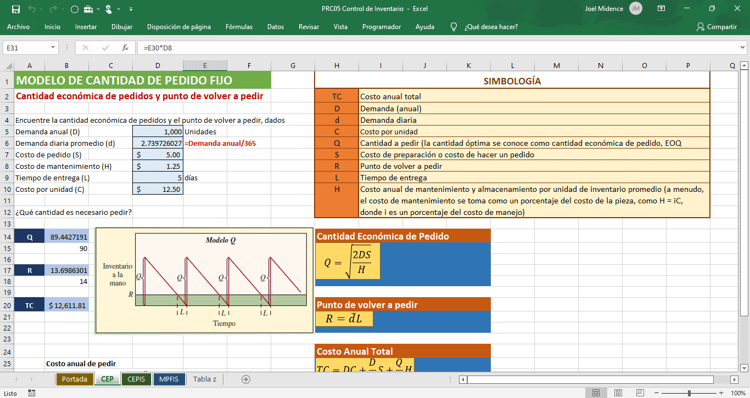Click the lightbulb Tell Me icon
750x398 pixels.
(x=453, y=27)
